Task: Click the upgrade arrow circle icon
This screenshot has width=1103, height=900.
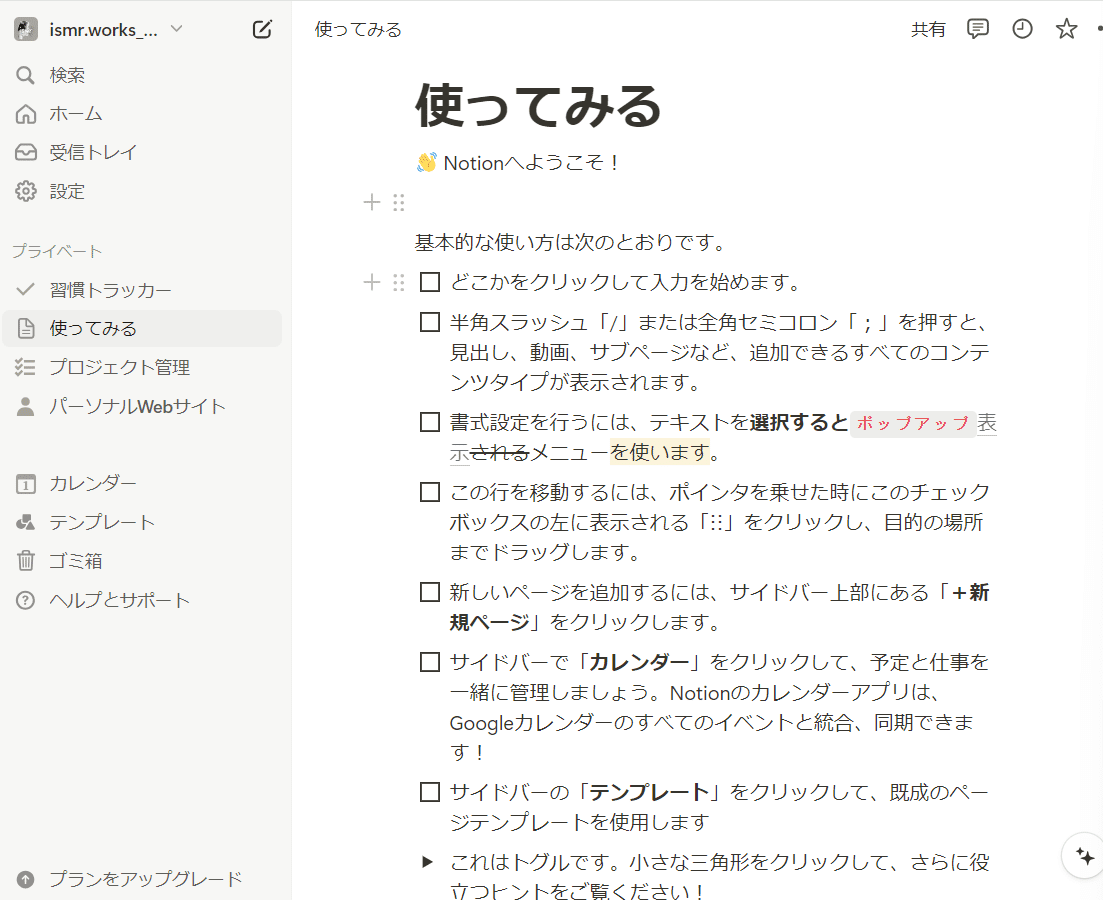Action: coord(25,880)
